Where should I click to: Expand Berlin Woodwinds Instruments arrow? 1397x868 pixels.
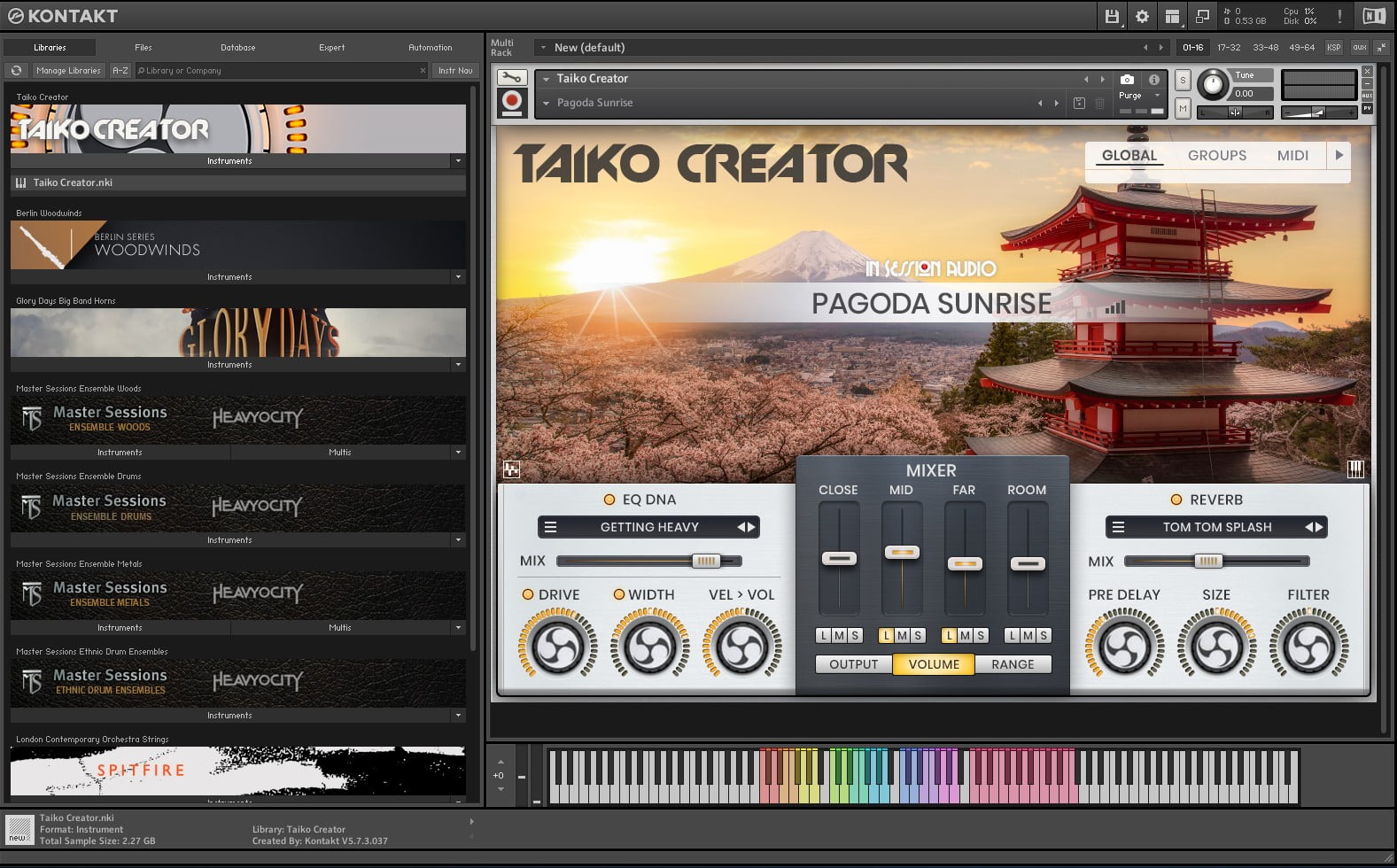tap(458, 277)
